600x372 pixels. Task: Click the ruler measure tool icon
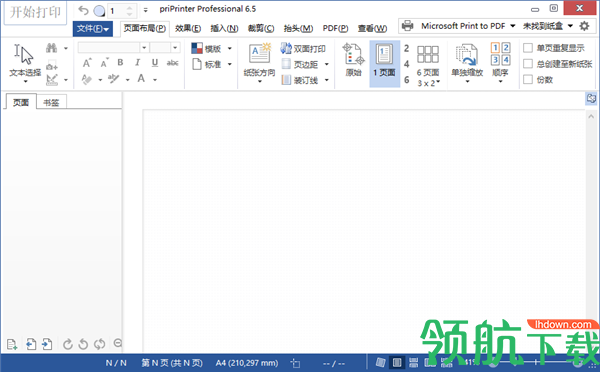pos(52,80)
